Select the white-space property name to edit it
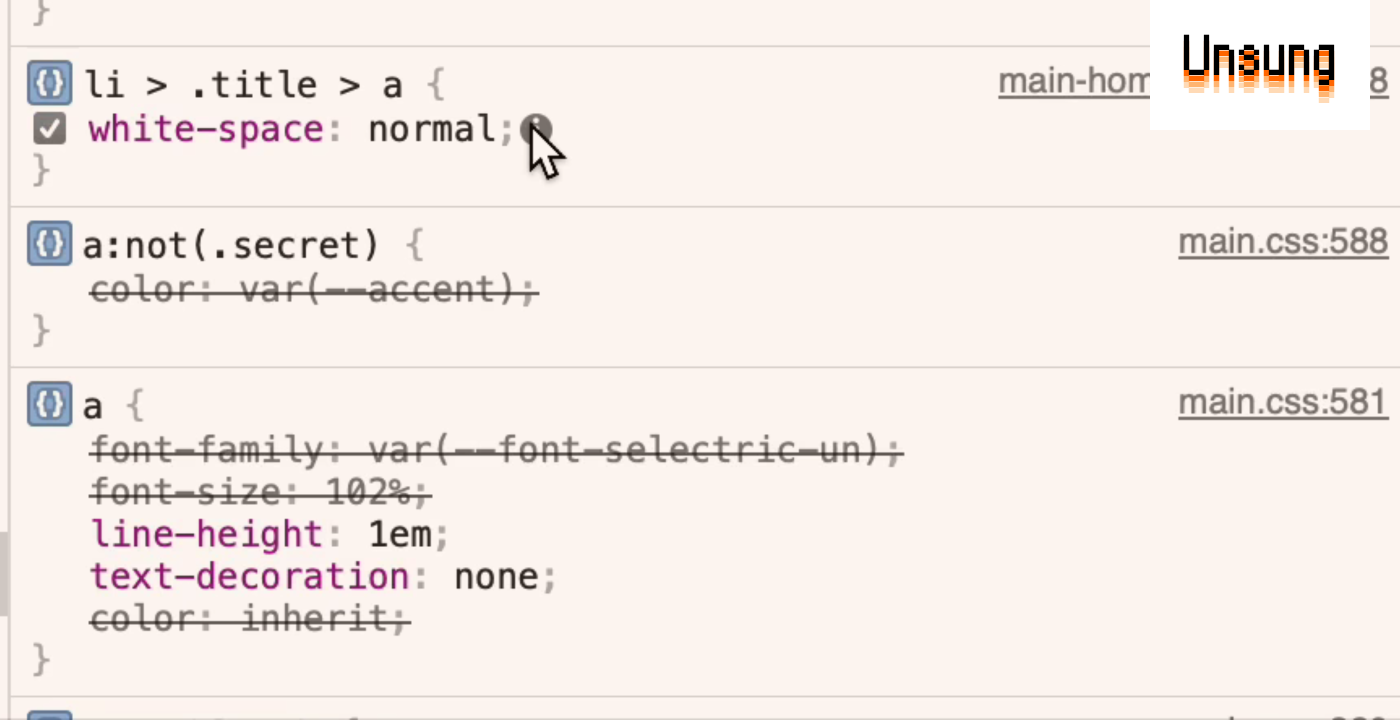The image size is (1400, 720). pos(205,129)
